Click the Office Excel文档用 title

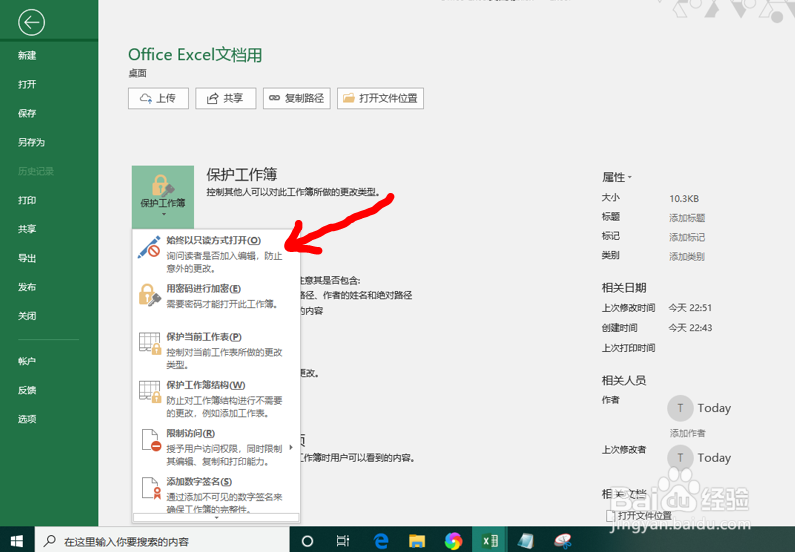195,55
